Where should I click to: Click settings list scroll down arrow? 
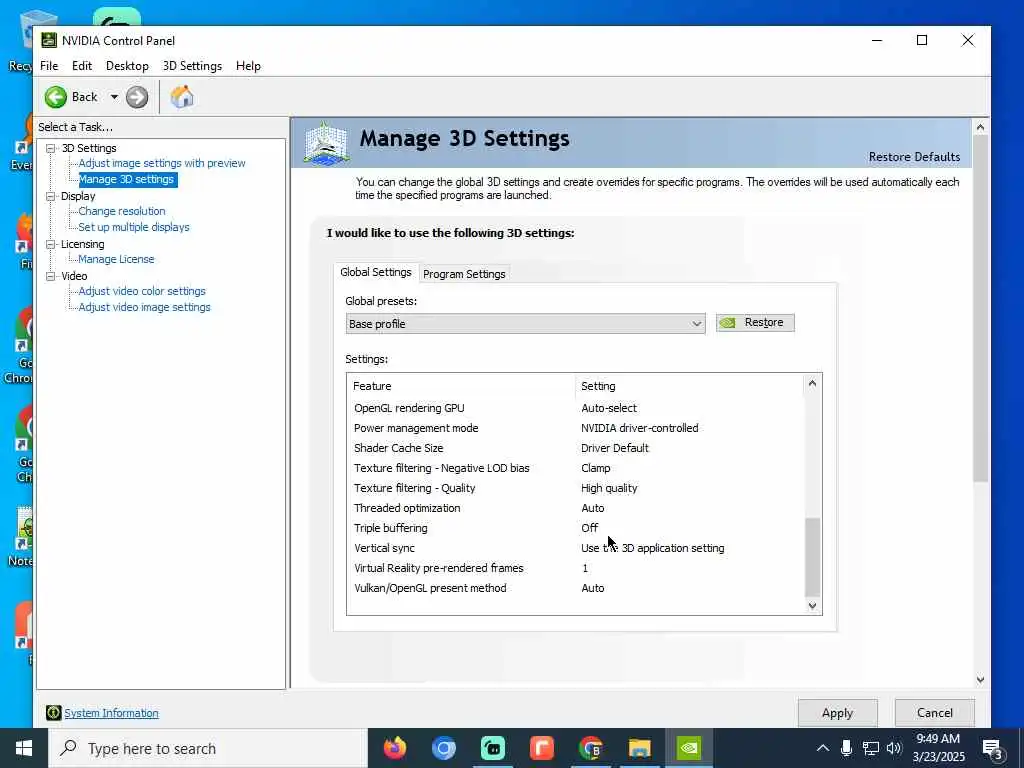[812, 605]
